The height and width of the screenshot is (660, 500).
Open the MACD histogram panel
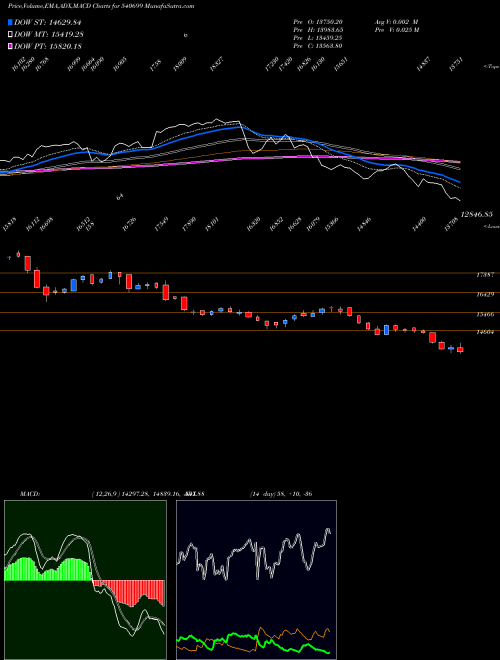[x=85, y=580]
